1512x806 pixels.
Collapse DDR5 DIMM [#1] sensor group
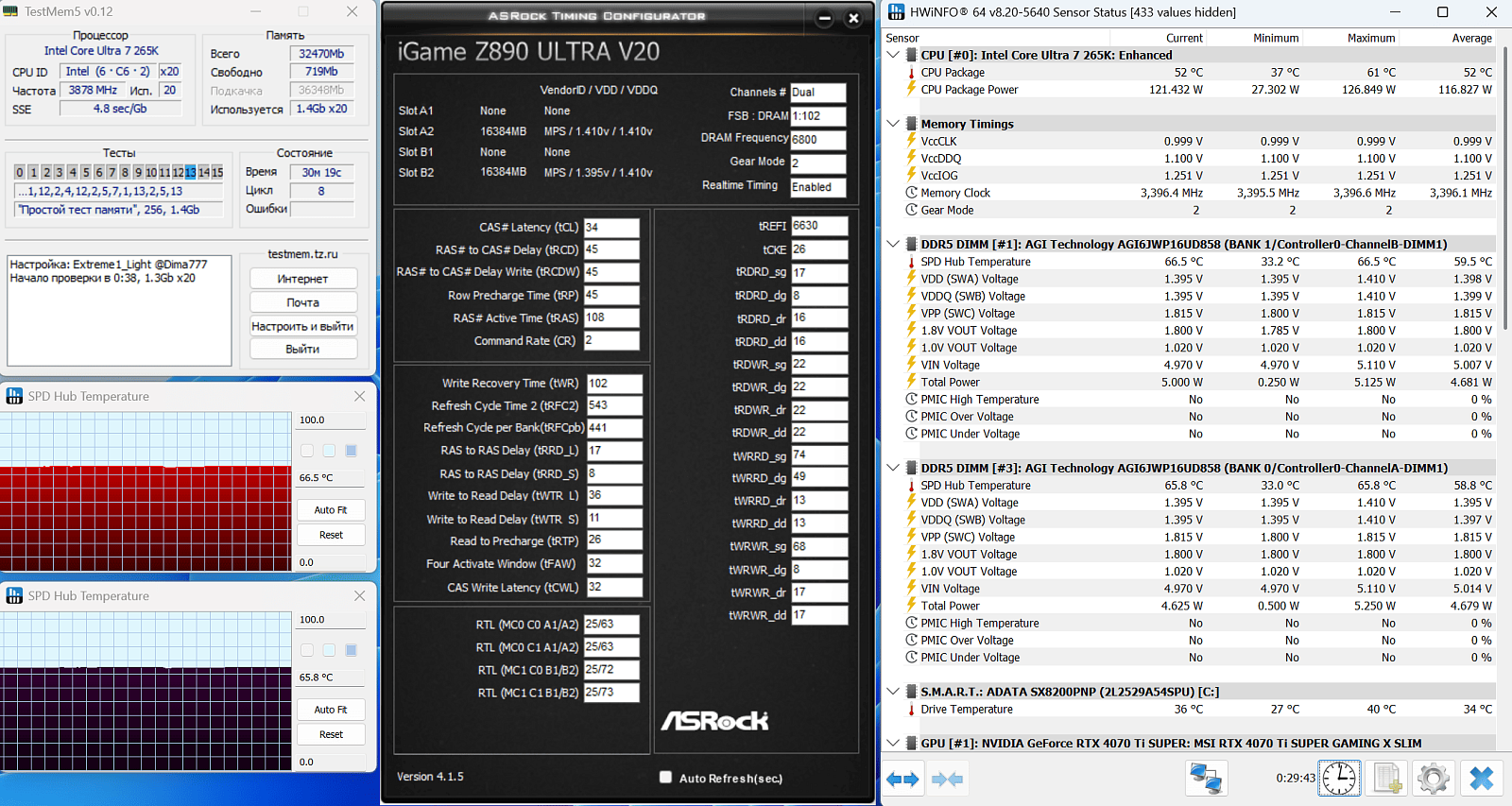click(893, 244)
